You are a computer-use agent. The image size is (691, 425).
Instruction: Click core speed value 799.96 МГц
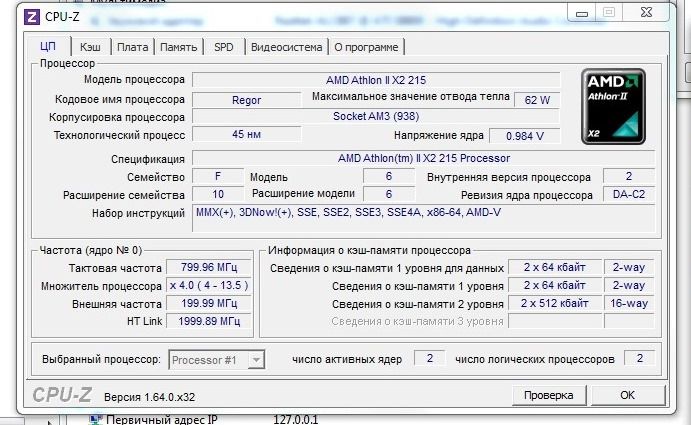209,267
